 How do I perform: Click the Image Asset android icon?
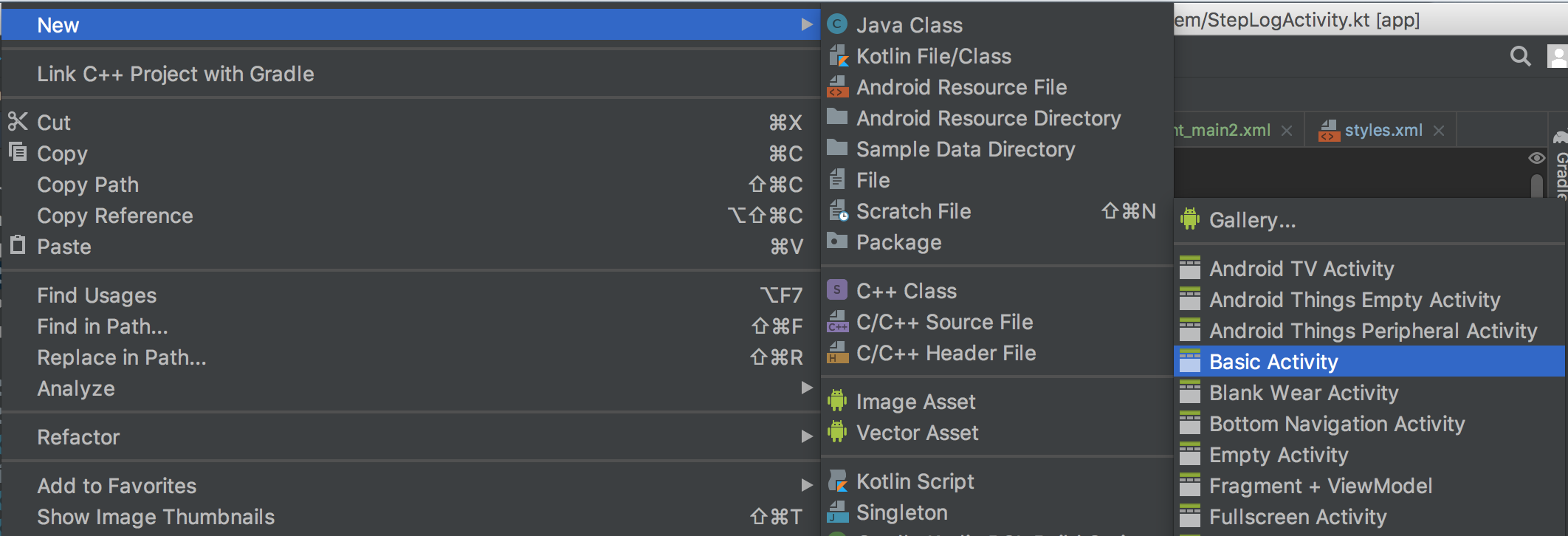coord(837,401)
